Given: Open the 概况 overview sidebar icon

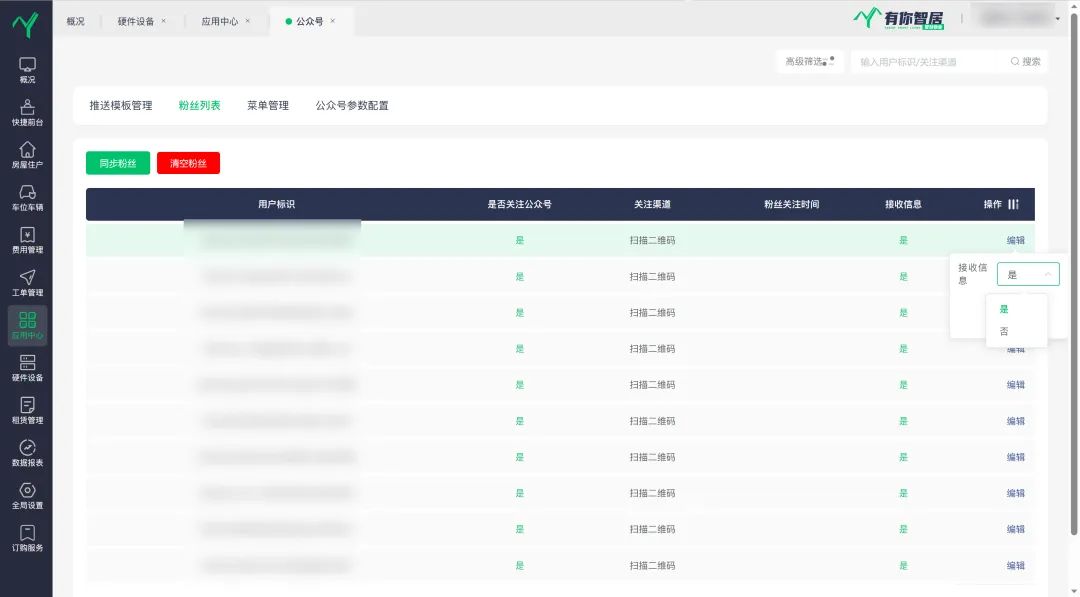Looking at the screenshot, I should point(27,69).
